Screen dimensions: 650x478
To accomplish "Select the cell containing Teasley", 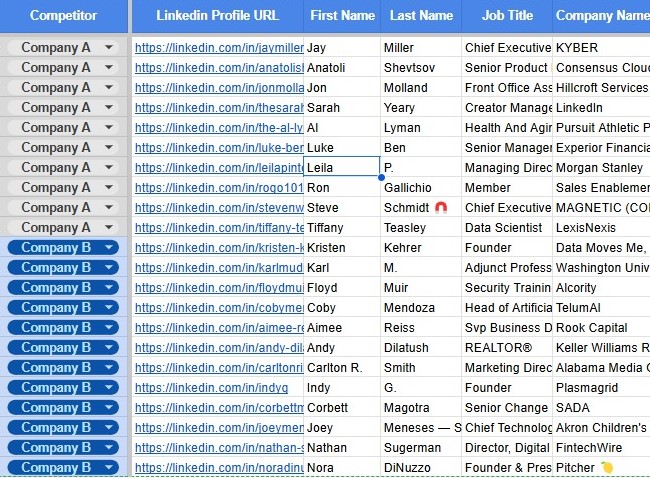I will (421, 228).
